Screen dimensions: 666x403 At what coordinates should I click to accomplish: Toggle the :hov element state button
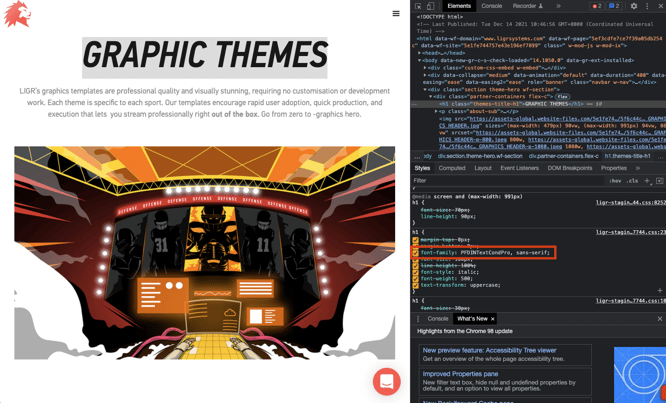click(615, 181)
